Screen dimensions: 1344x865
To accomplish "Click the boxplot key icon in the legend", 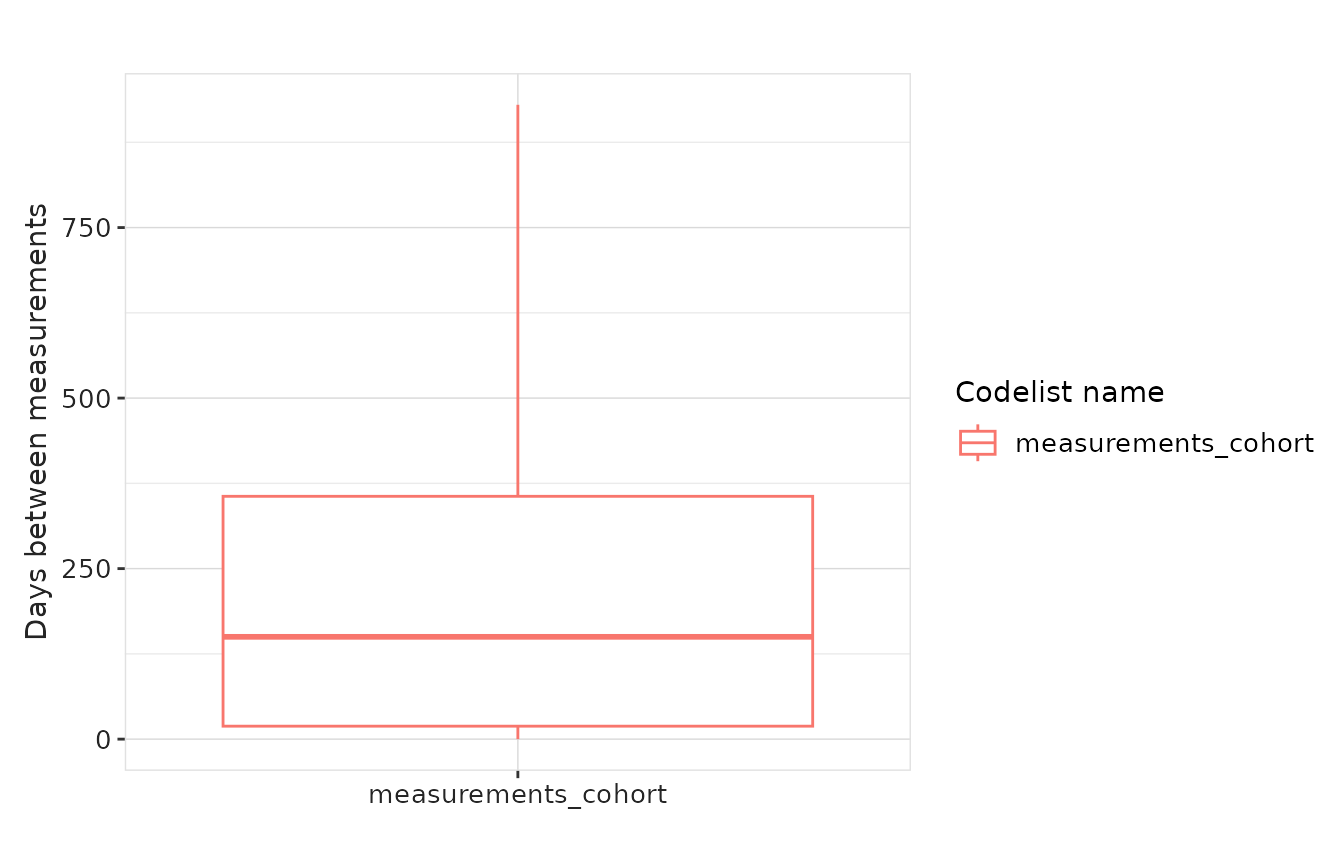I will 977,443.
